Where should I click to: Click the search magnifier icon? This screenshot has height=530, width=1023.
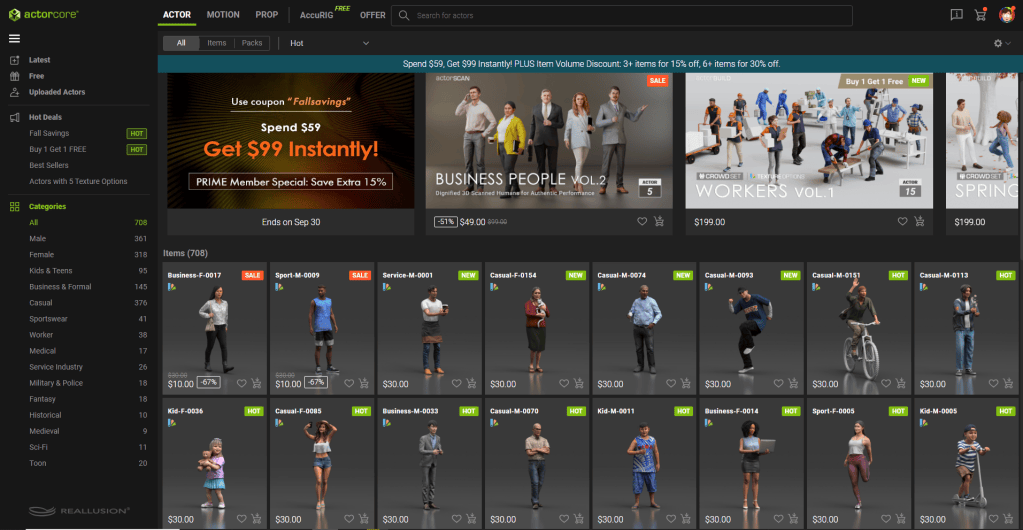[x=404, y=15]
